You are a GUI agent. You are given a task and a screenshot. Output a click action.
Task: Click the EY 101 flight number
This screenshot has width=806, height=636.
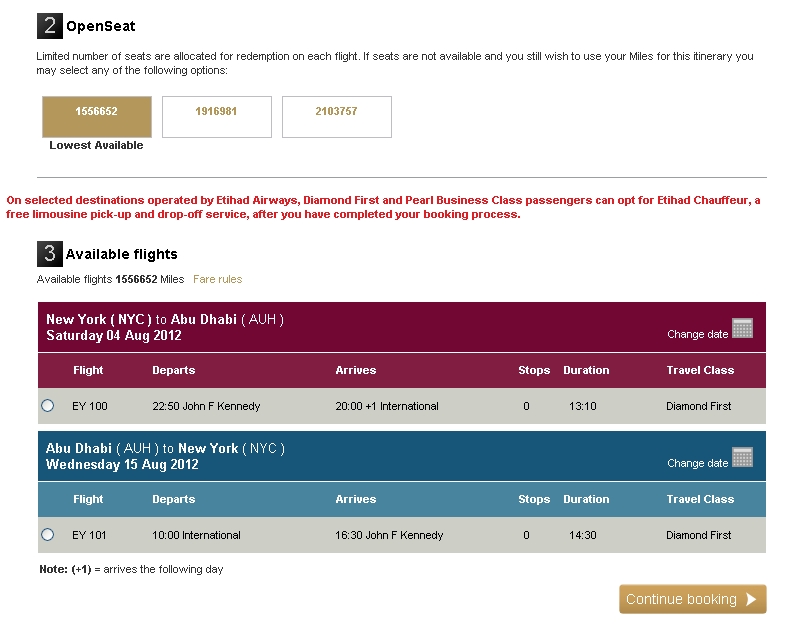(89, 535)
